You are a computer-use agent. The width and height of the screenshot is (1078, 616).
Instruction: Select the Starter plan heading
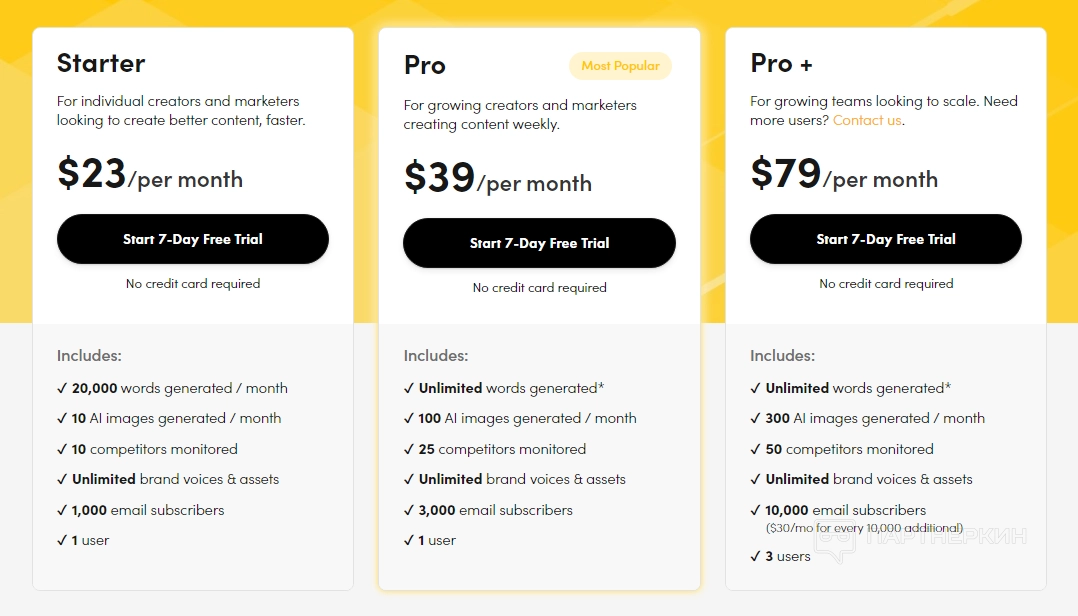(101, 63)
